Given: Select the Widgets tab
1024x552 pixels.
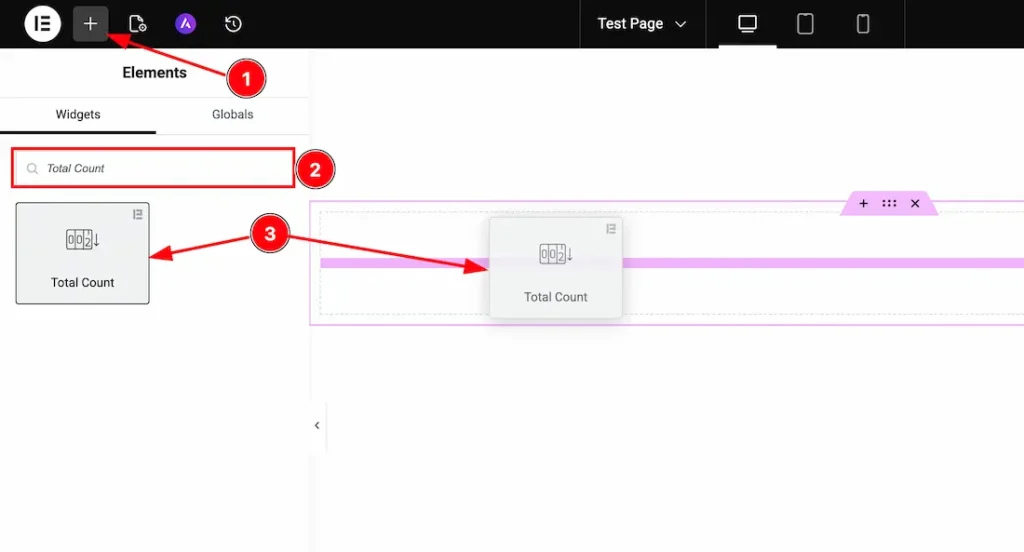Looking at the screenshot, I should pyautogui.click(x=78, y=114).
